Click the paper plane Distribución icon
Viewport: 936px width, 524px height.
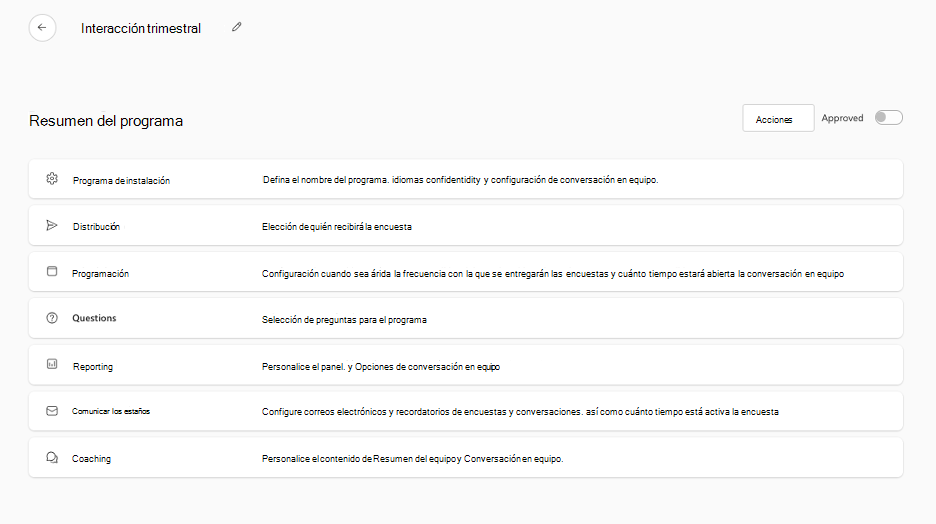point(52,226)
